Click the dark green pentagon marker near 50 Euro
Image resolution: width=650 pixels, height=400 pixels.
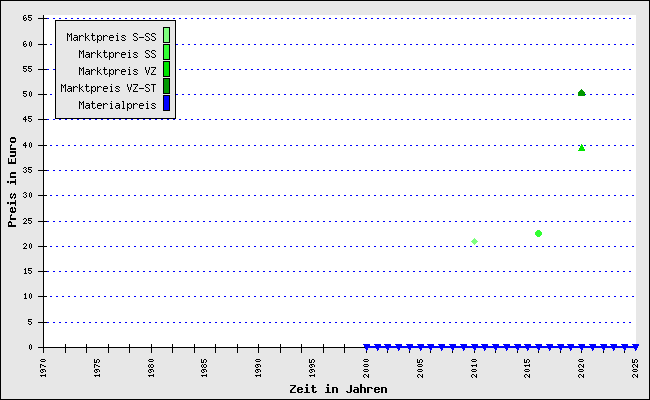tap(582, 93)
